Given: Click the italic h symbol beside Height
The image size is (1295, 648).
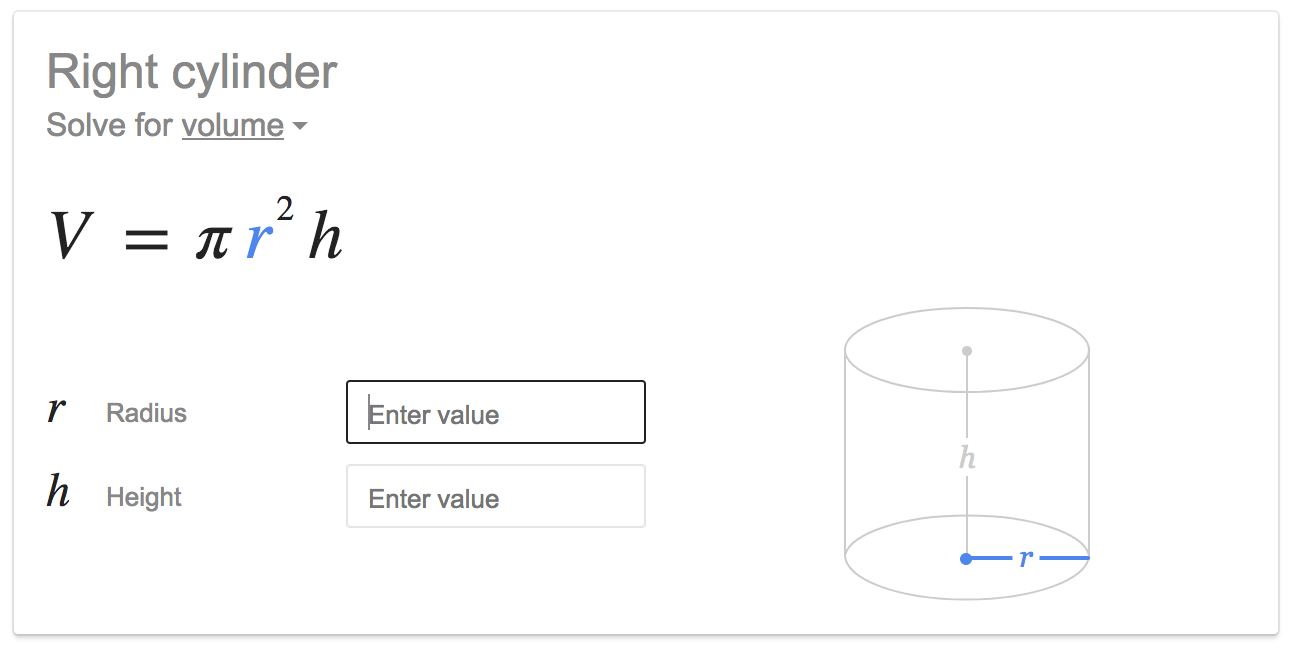Looking at the screenshot, I should [x=58, y=492].
